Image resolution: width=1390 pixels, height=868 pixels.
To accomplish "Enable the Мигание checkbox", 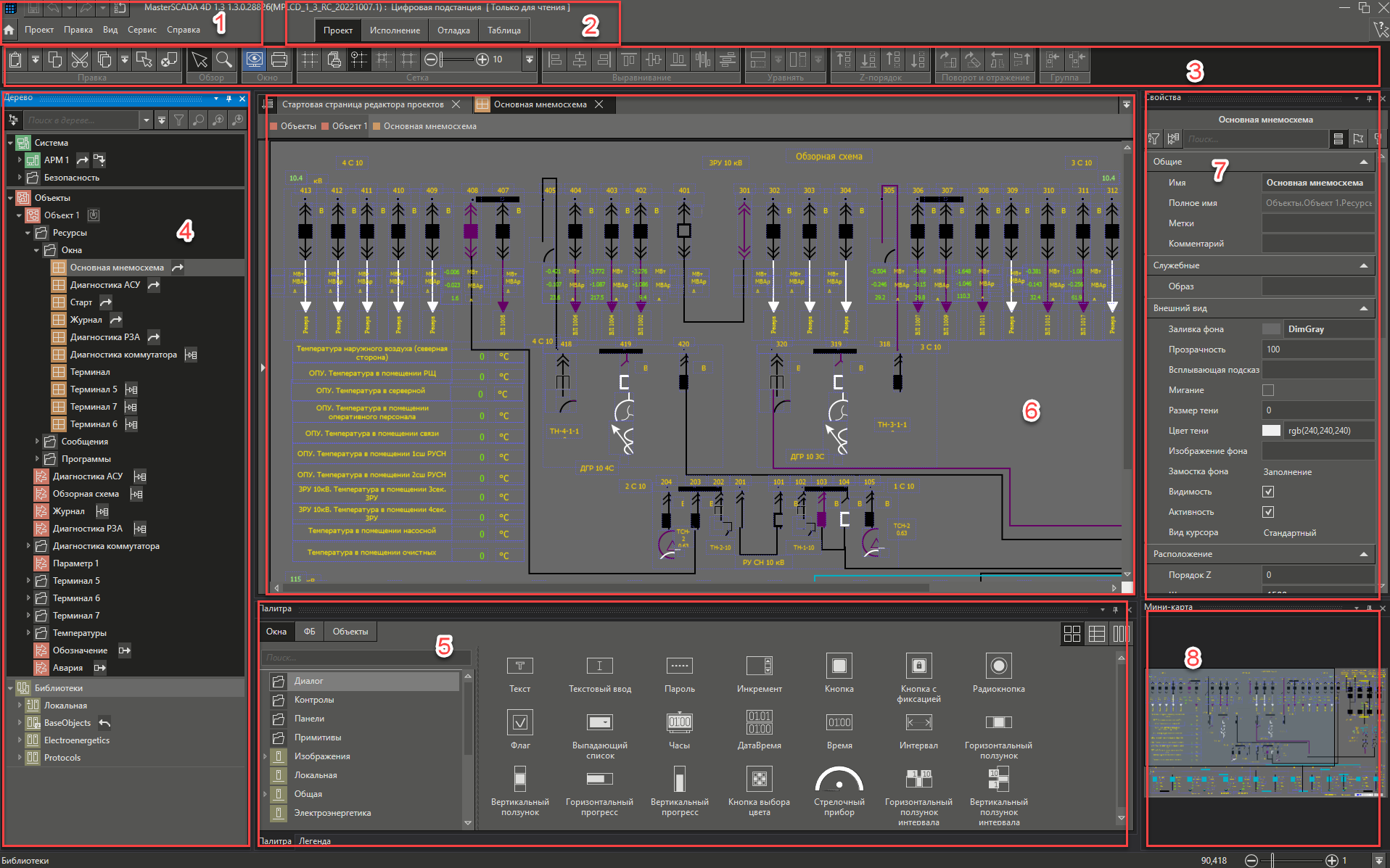I will tap(1267, 389).
